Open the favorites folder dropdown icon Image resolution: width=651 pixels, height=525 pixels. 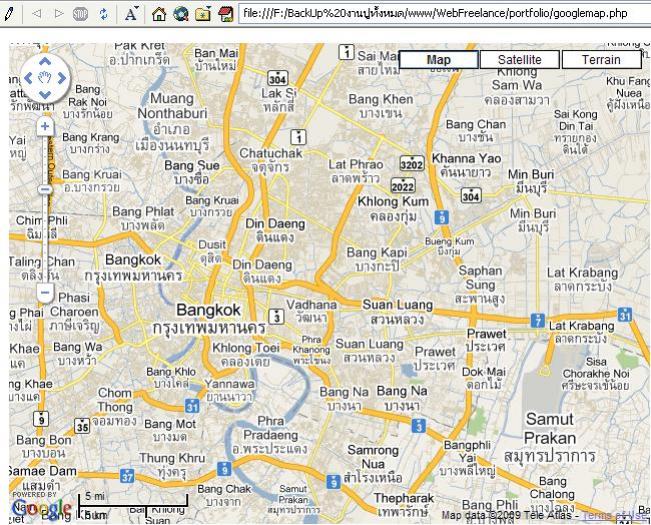pos(203,14)
